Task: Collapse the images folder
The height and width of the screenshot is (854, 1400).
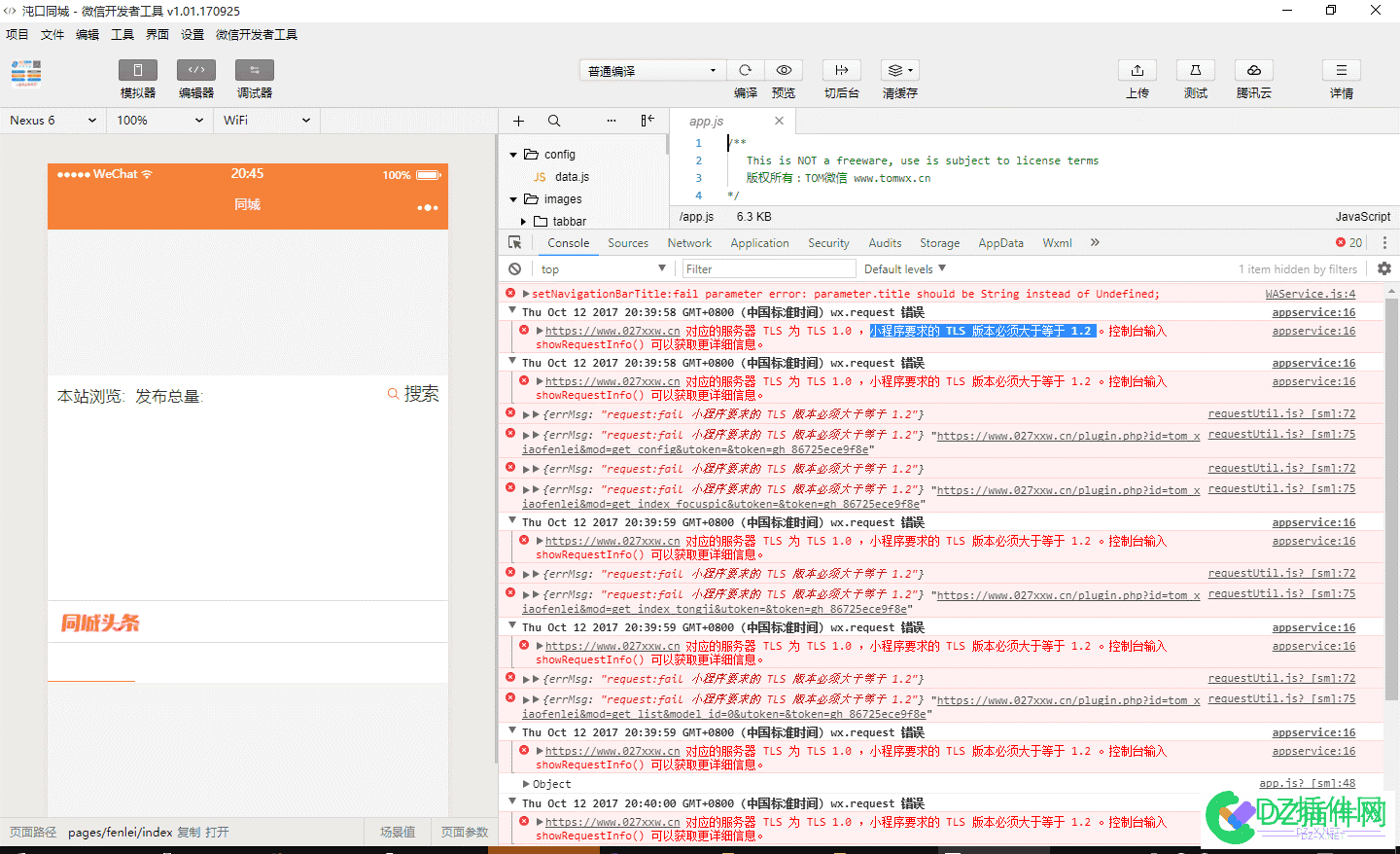Action: pyautogui.click(x=514, y=199)
